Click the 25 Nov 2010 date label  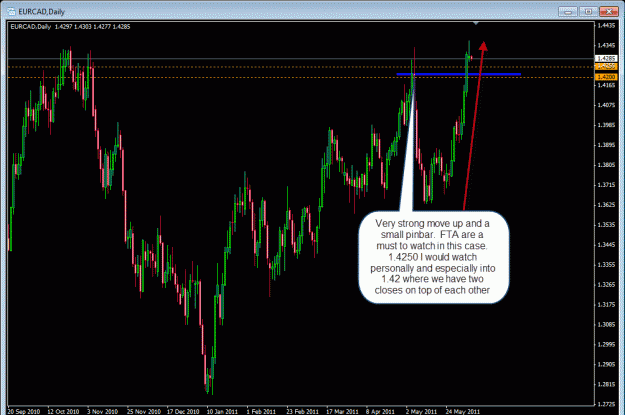(143, 411)
